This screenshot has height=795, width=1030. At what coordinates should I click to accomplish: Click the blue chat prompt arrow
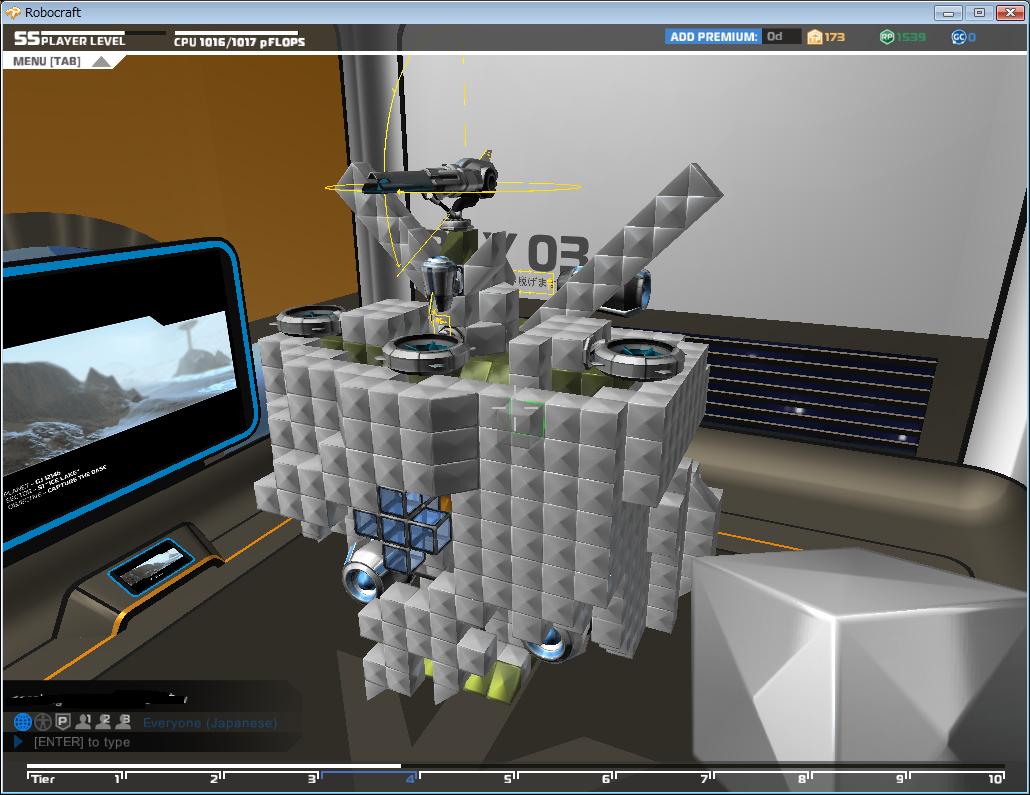tap(18, 742)
